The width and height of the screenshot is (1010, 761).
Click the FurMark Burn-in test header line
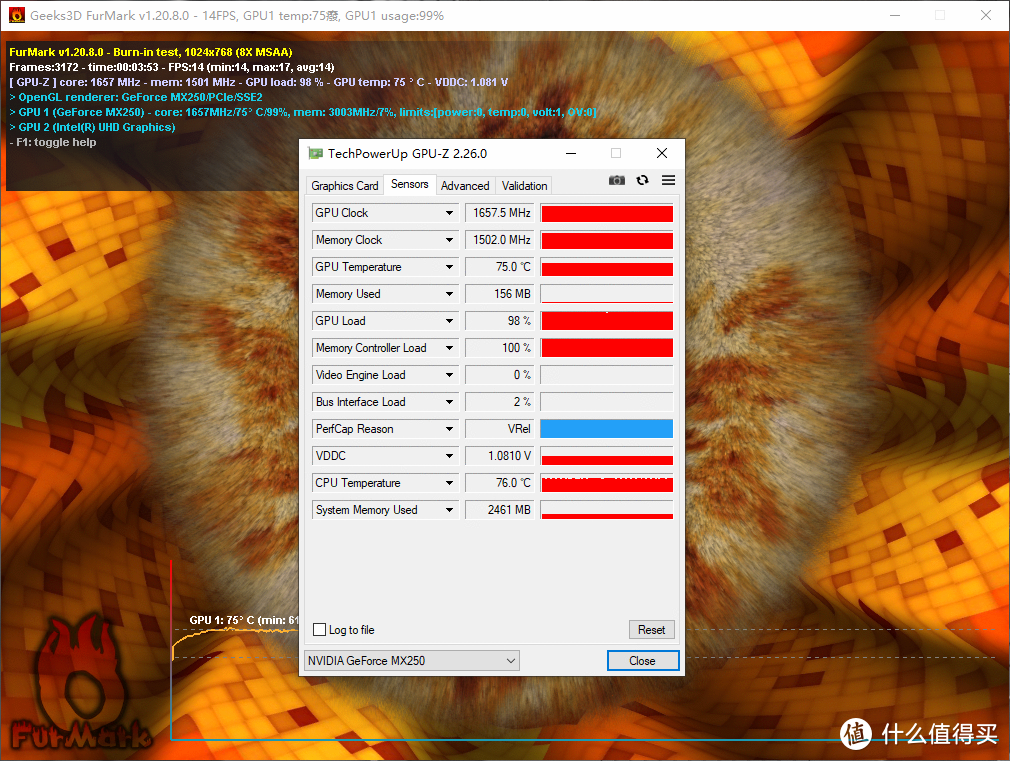[151, 52]
